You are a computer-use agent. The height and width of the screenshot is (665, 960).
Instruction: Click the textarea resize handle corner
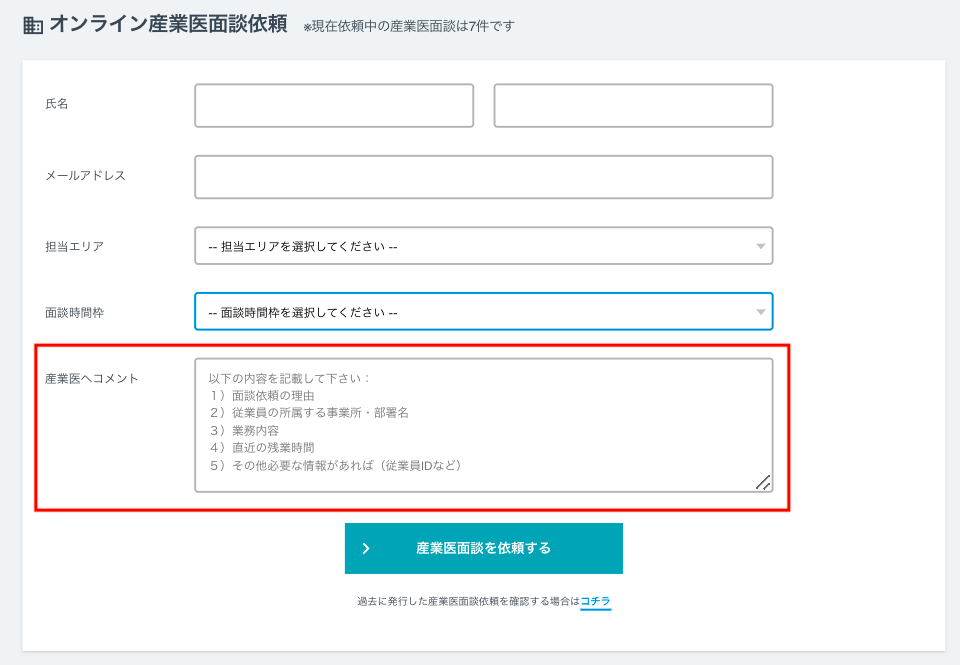tap(763, 483)
